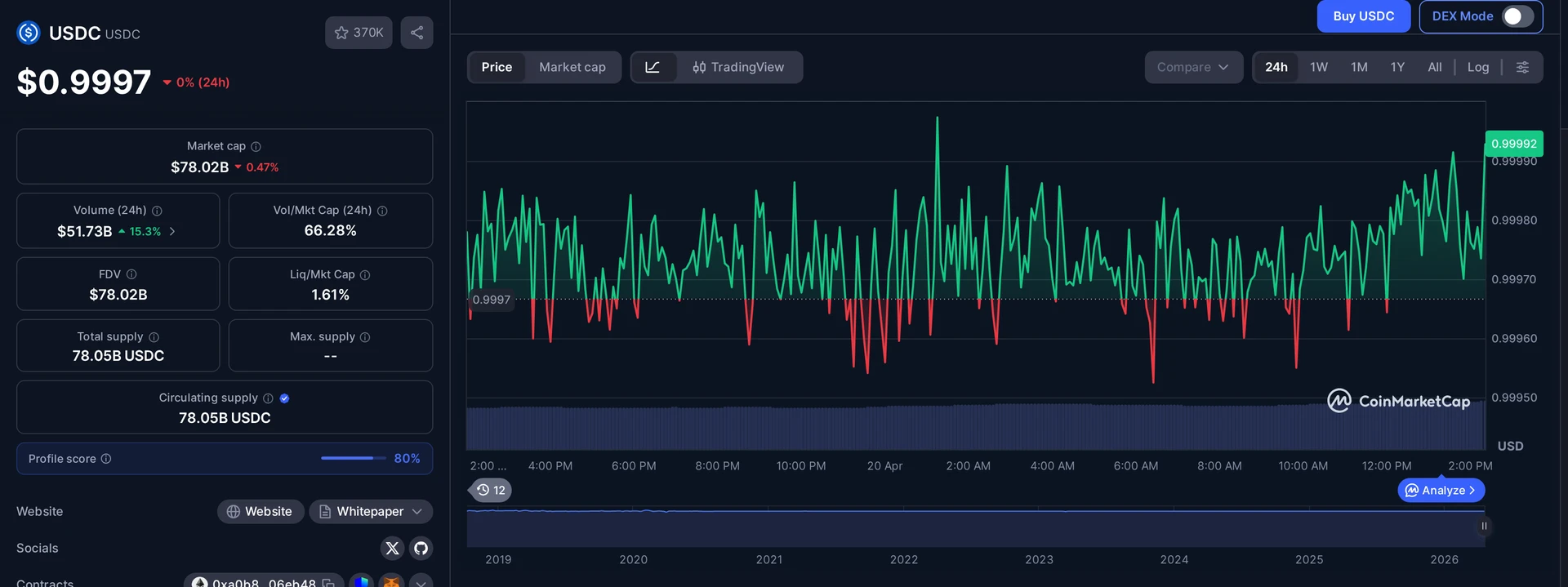
Task: Open Volume (24h) details arrow
Action: [x=172, y=232]
